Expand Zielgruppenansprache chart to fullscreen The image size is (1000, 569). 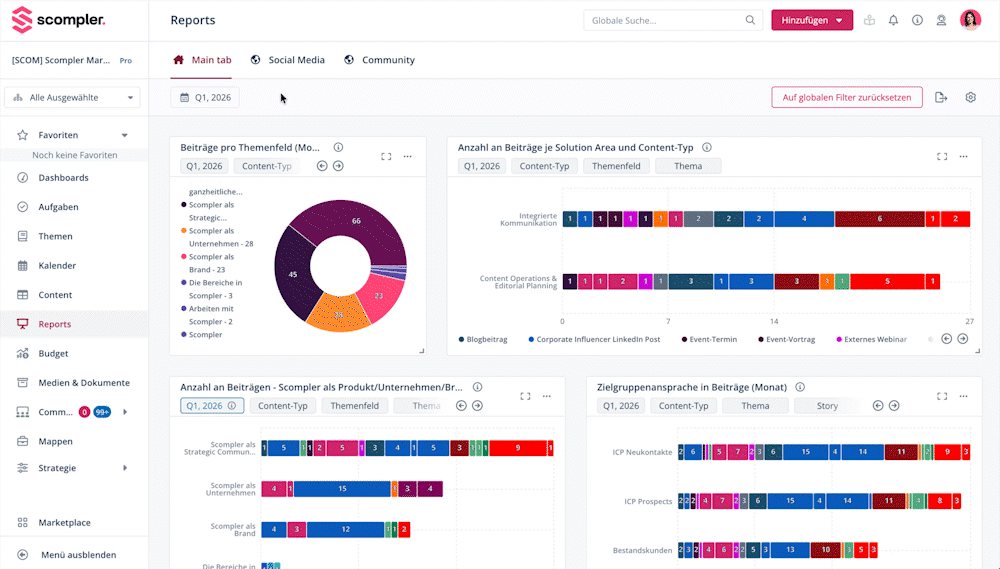[942, 396]
